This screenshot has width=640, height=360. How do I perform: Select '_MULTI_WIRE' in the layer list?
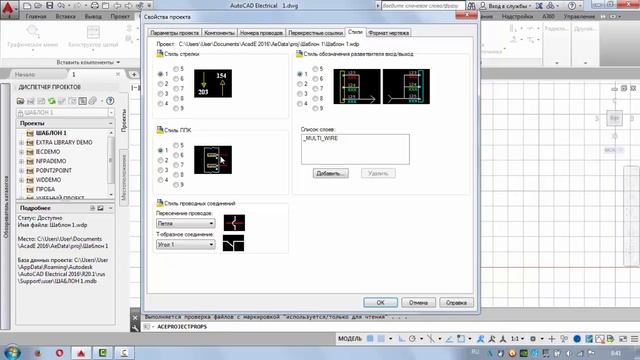click(x=321, y=138)
